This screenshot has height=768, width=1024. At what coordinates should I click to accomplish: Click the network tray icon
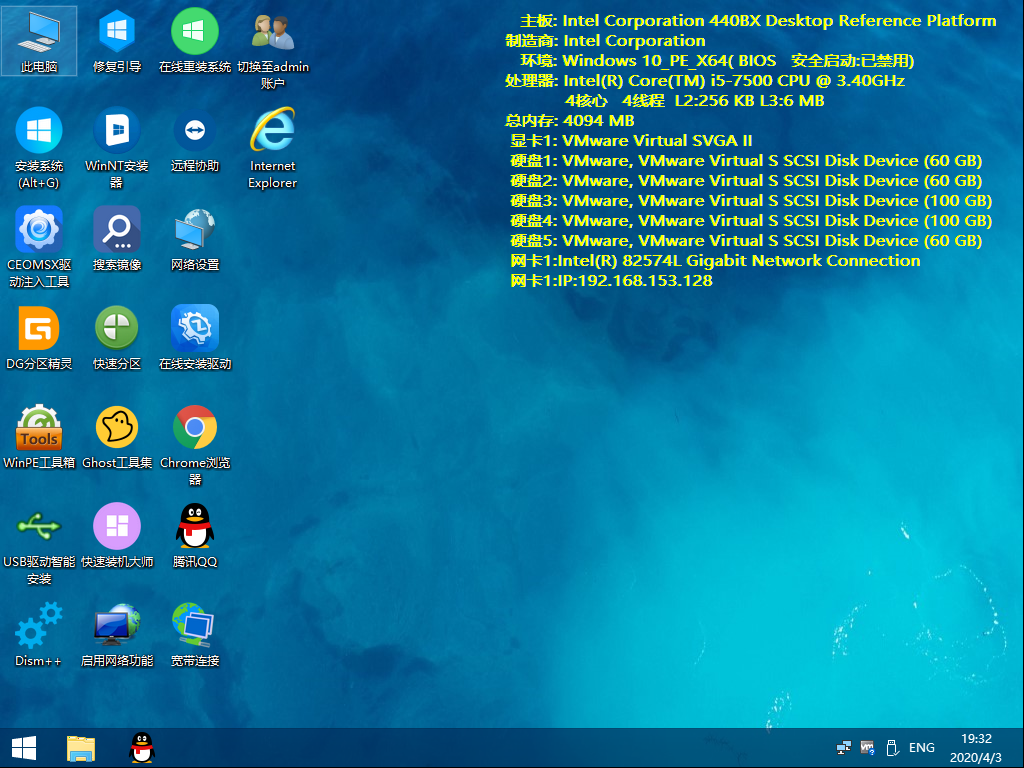[x=844, y=748]
